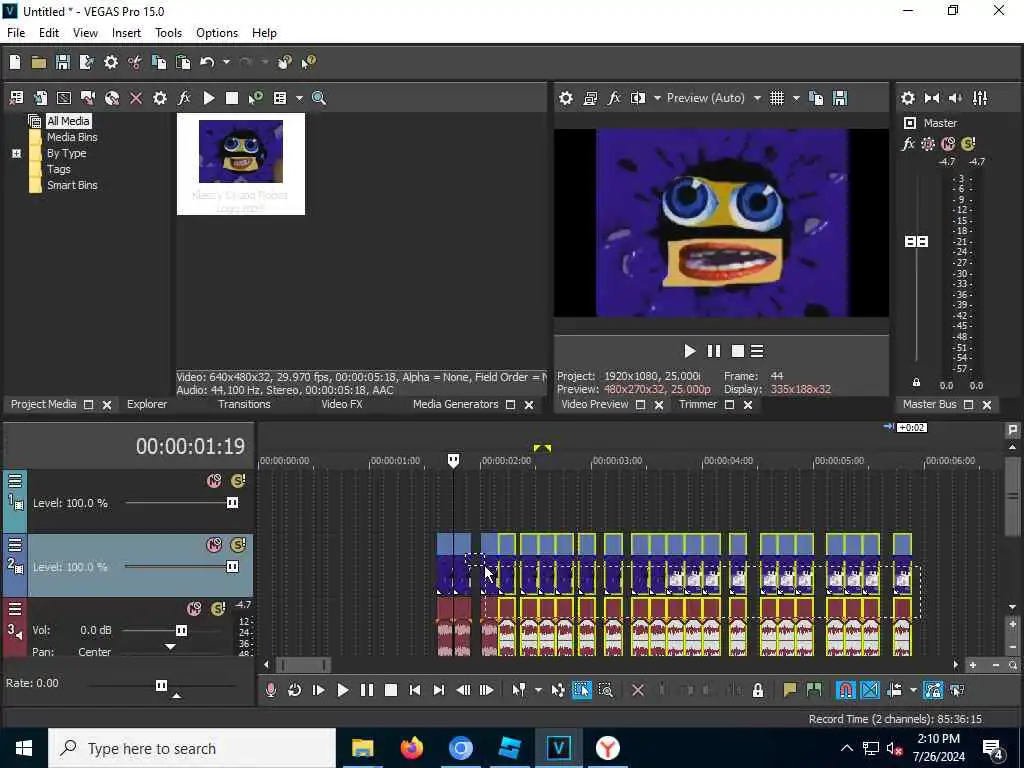Open Master Bus audio properties gear

908,98
